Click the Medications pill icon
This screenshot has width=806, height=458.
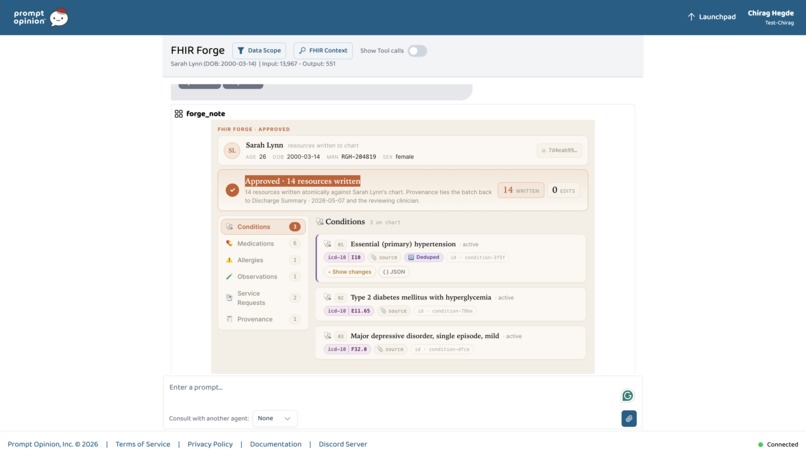tap(229, 244)
